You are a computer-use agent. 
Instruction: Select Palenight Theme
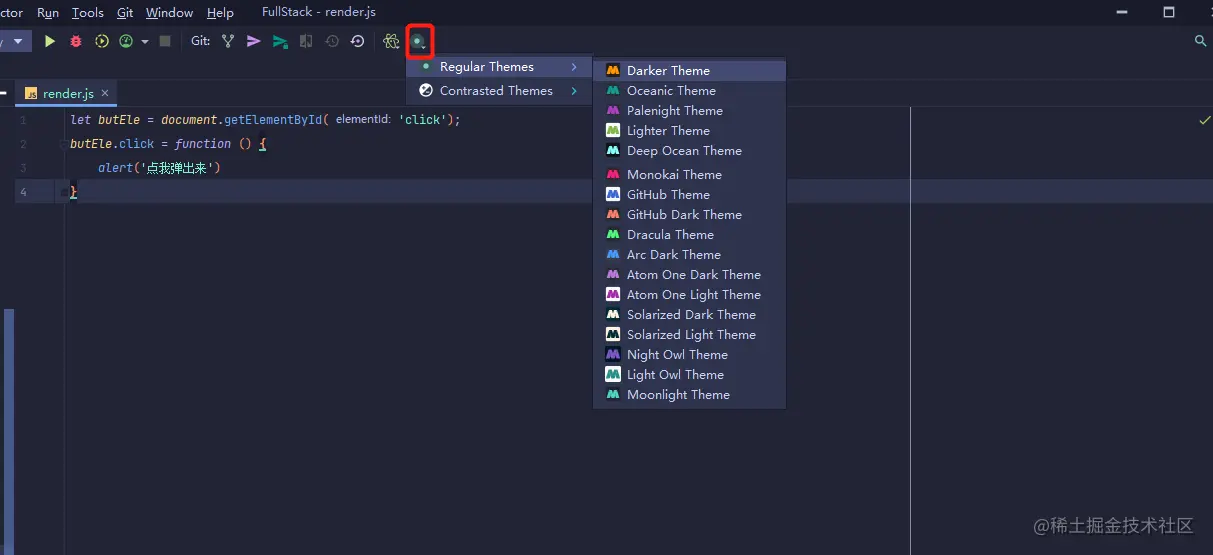pos(689,111)
